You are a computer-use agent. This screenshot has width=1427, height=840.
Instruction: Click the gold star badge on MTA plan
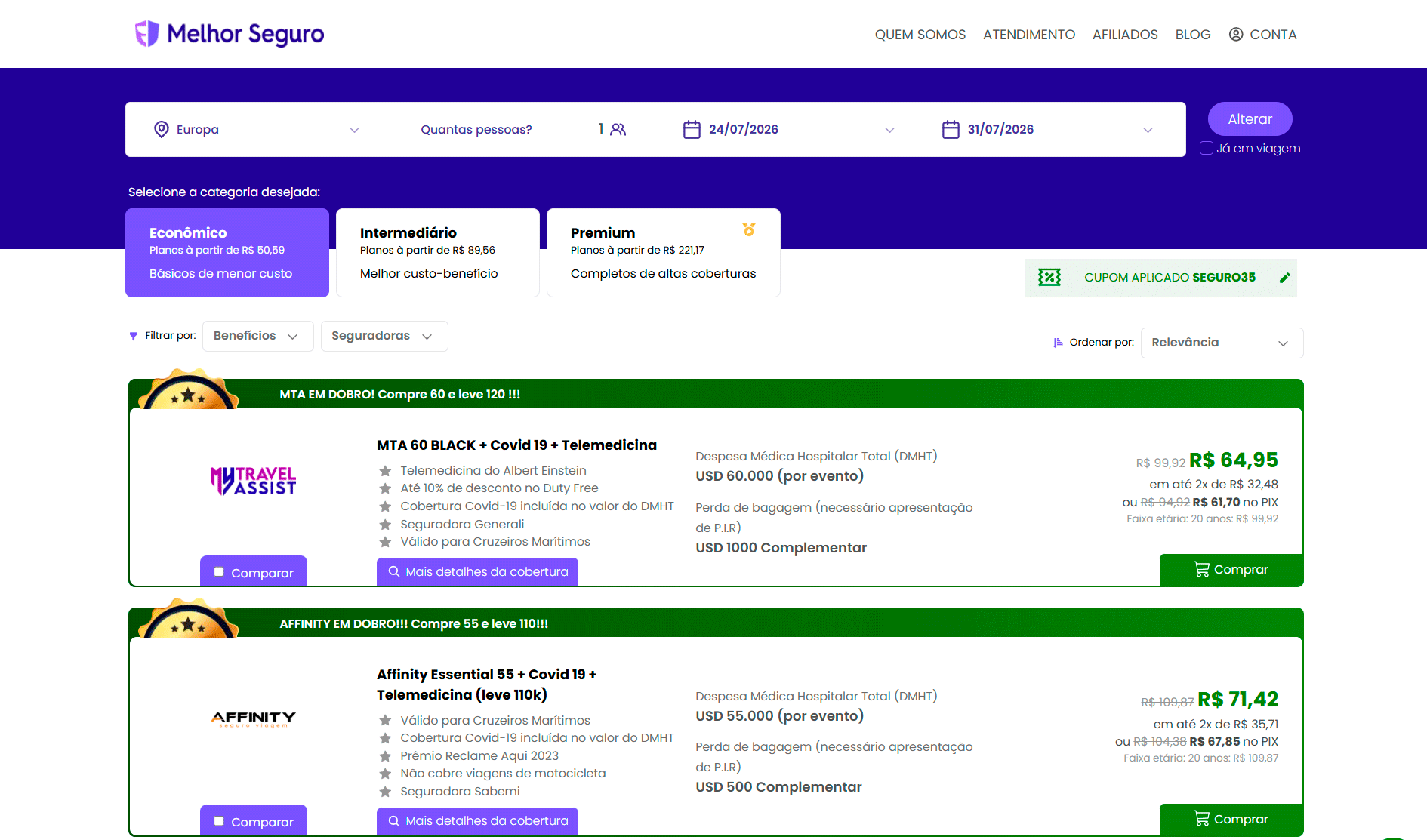click(x=189, y=389)
